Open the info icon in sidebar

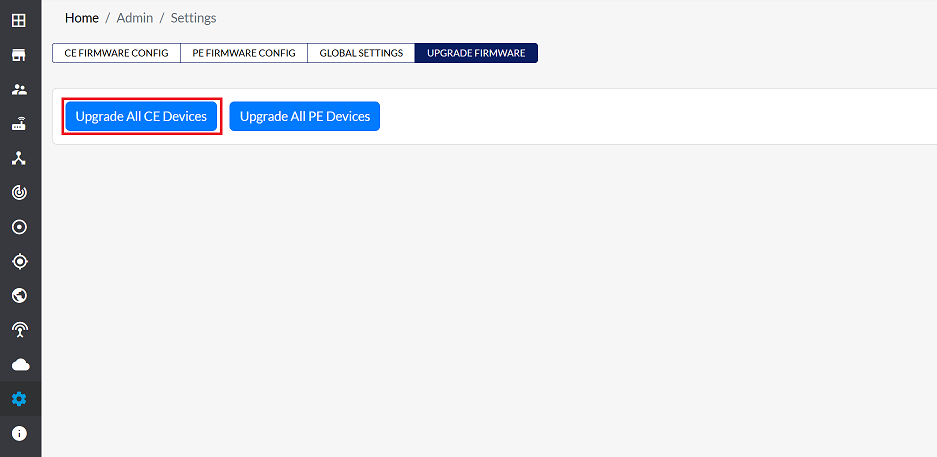[19, 433]
